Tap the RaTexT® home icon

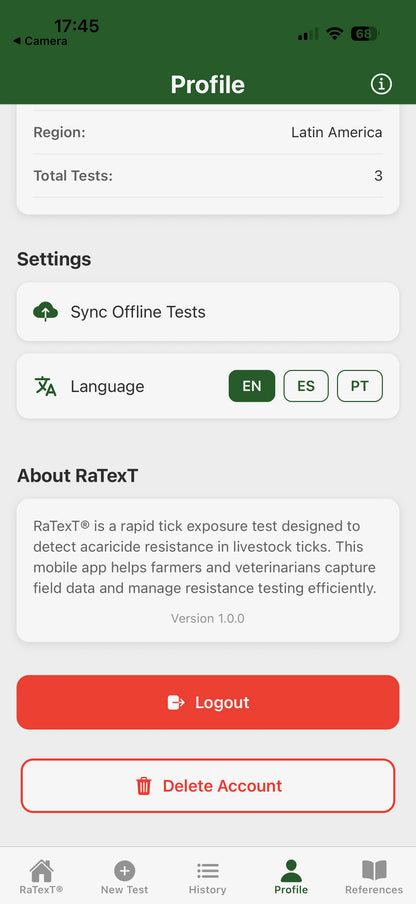(41, 869)
